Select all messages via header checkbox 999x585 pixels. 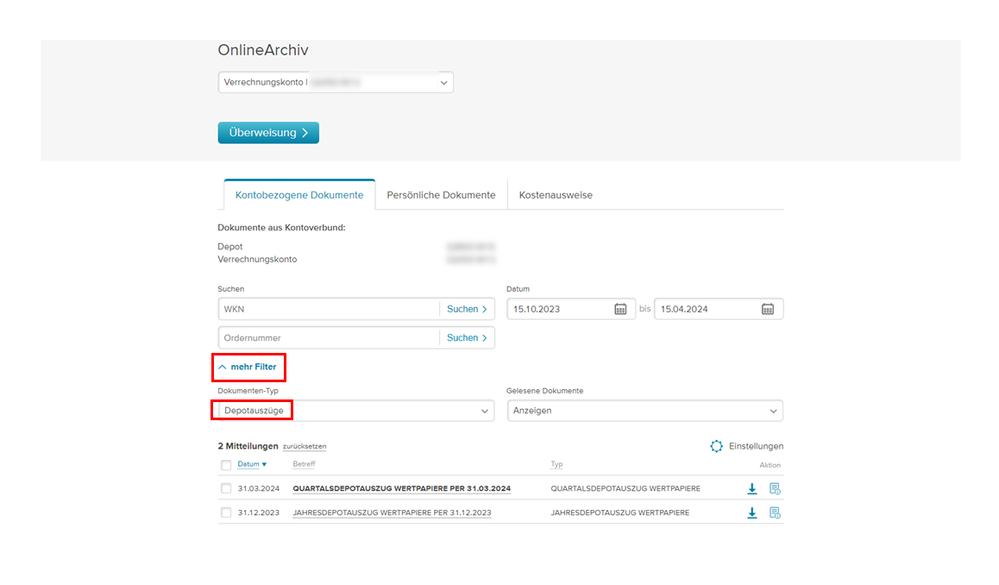226,464
